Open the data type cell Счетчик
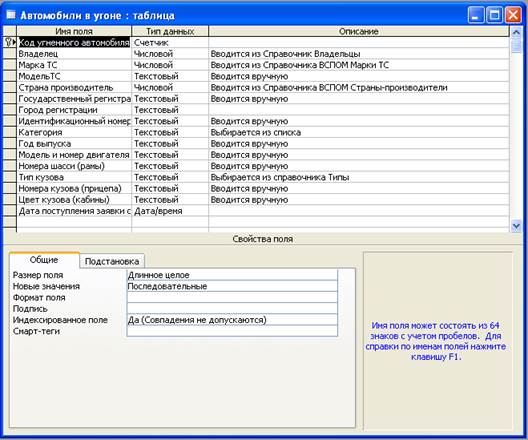This screenshot has height=440, width=528. point(170,42)
